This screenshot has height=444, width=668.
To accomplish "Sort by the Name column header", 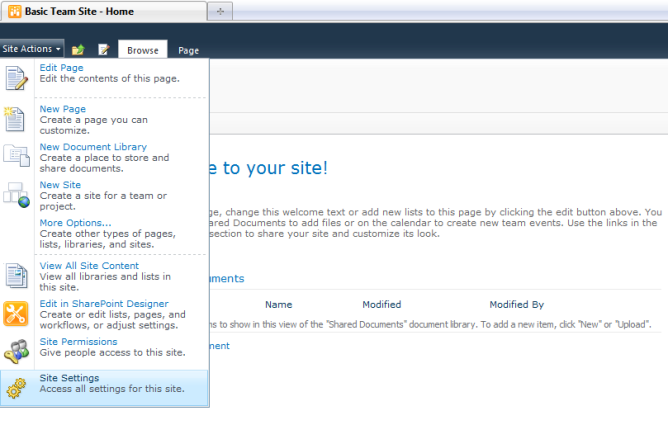I will point(278,304).
